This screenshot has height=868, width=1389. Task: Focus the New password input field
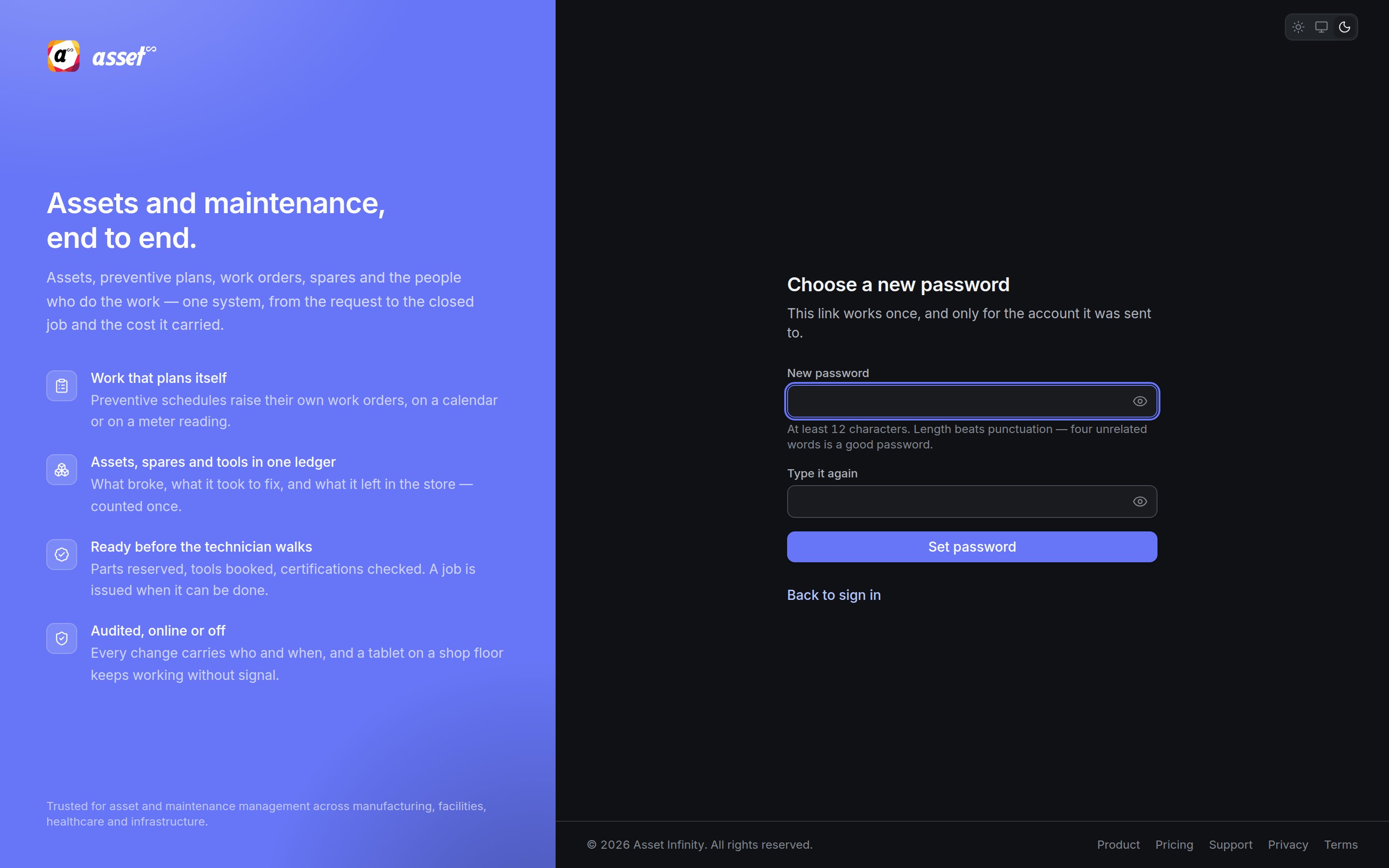(x=972, y=401)
